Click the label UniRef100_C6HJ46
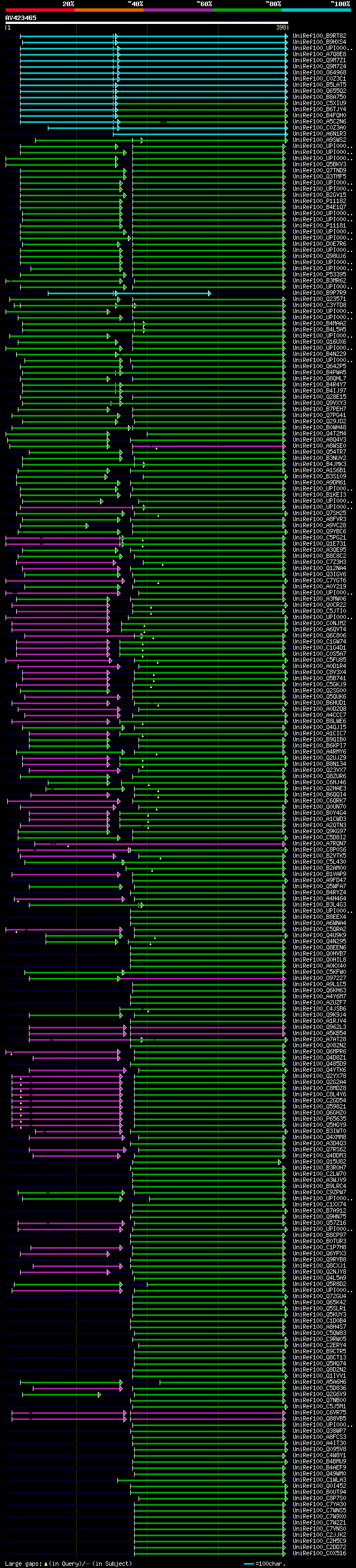The image size is (356, 1568). coord(319,782)
